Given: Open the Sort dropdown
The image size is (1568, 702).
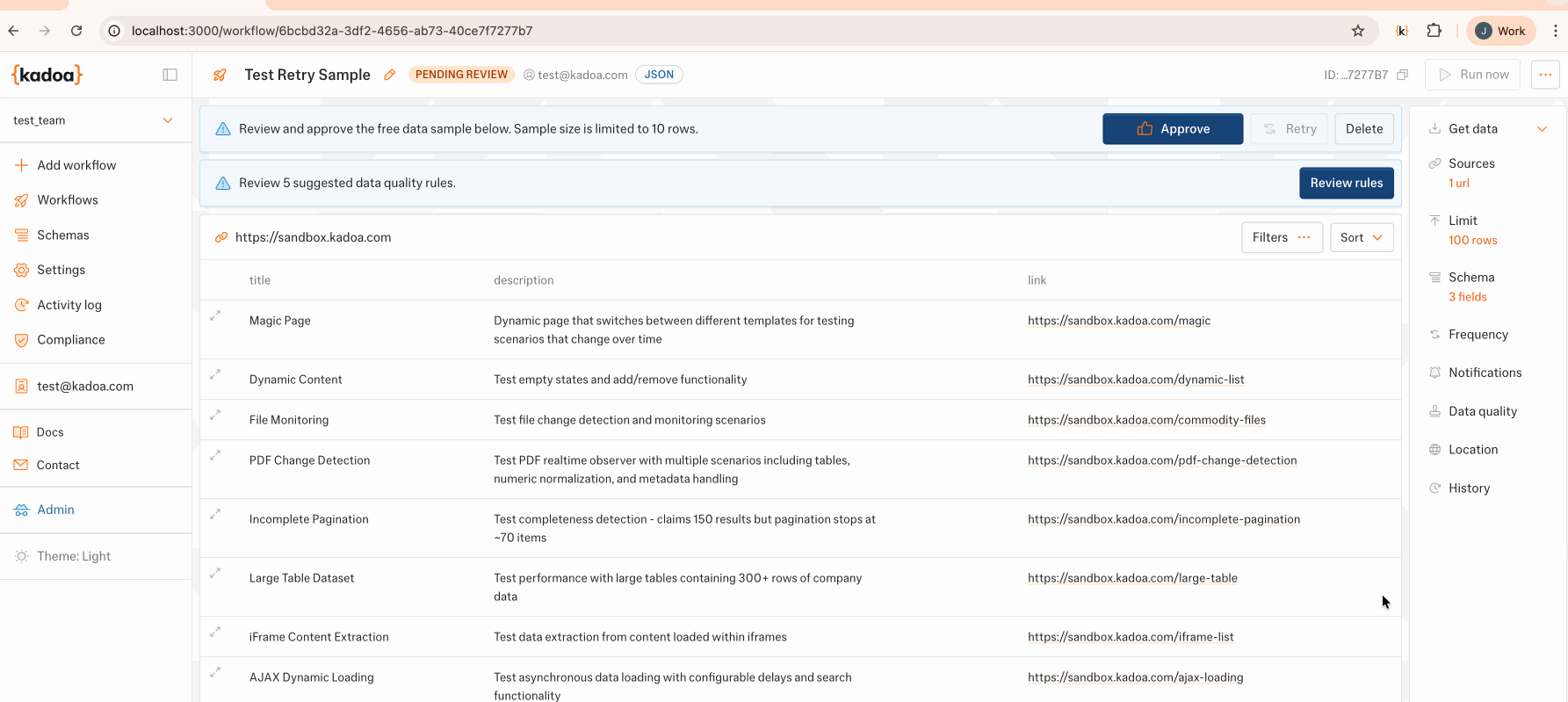Looking at the screenshot, I should click(x=1361, y=237).
